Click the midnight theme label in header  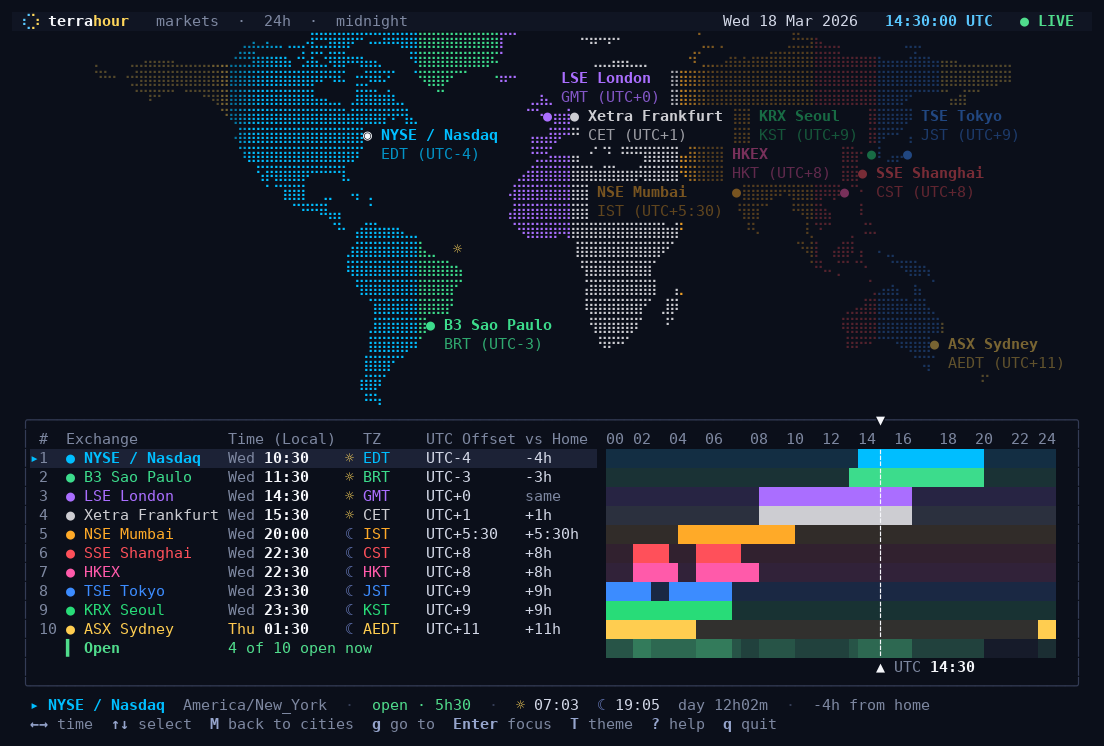372,21
